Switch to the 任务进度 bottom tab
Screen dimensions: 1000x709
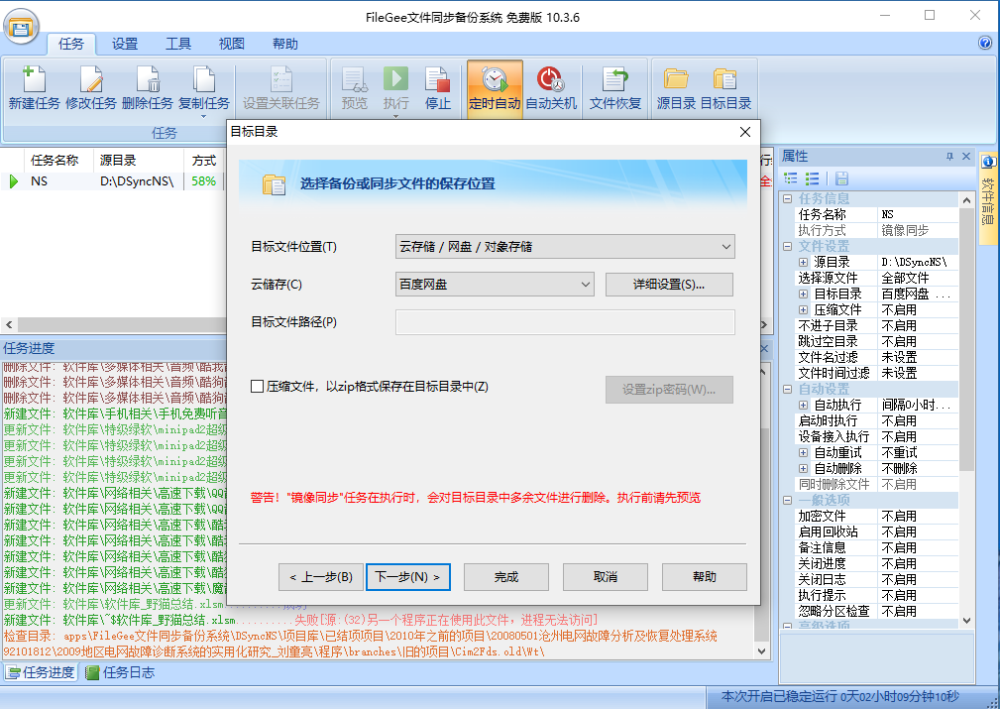coord(41,672)
